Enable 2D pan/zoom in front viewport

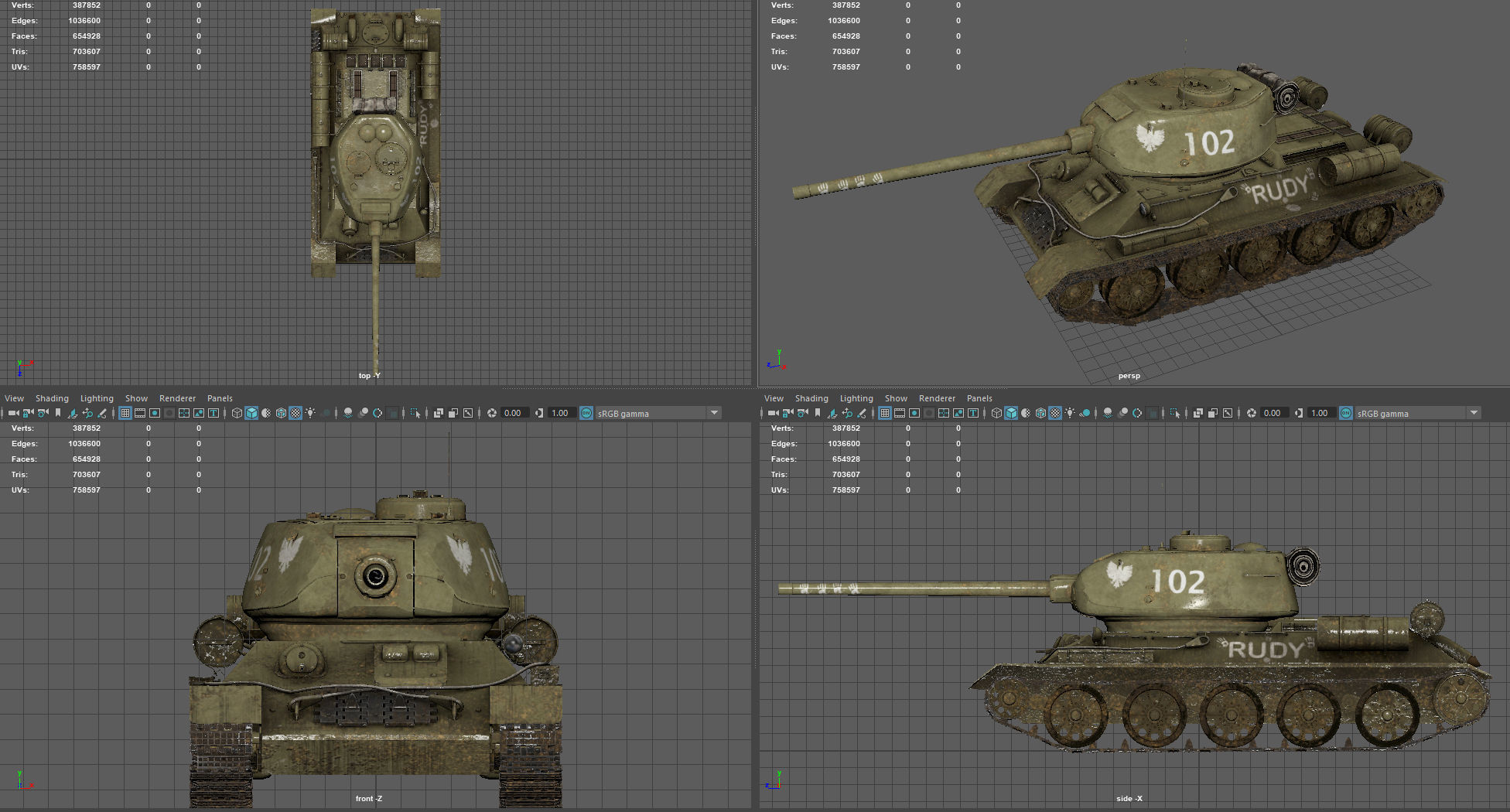(x=87, y=412)
